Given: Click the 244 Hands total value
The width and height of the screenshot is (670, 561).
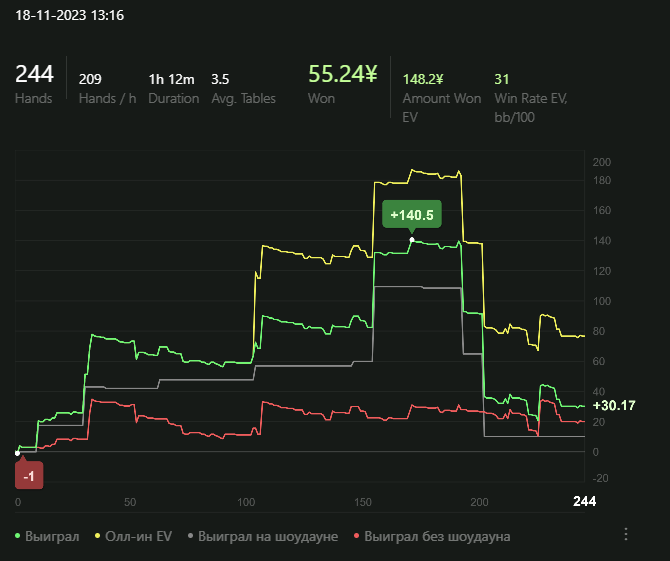Looking at the screenshot, I should point(34,73).
